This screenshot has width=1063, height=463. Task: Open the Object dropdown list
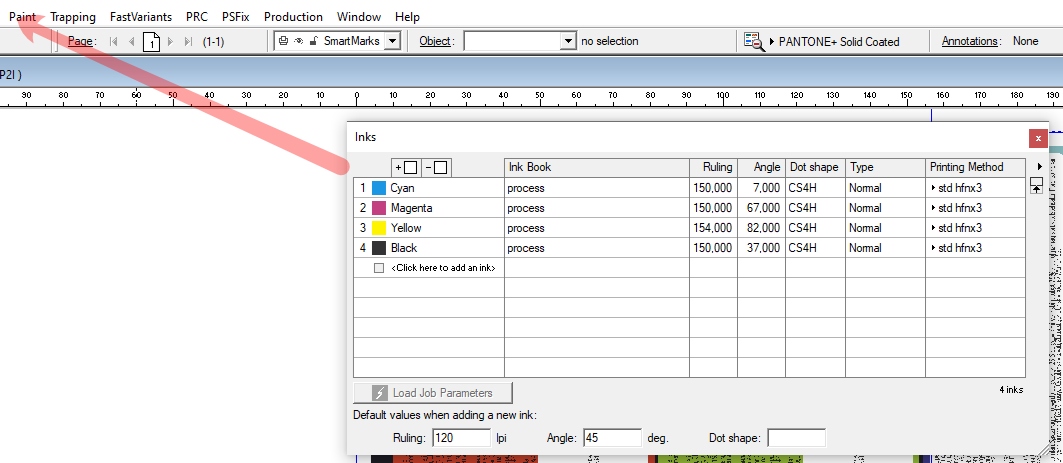pyautogui.click(x=568, y=41)
